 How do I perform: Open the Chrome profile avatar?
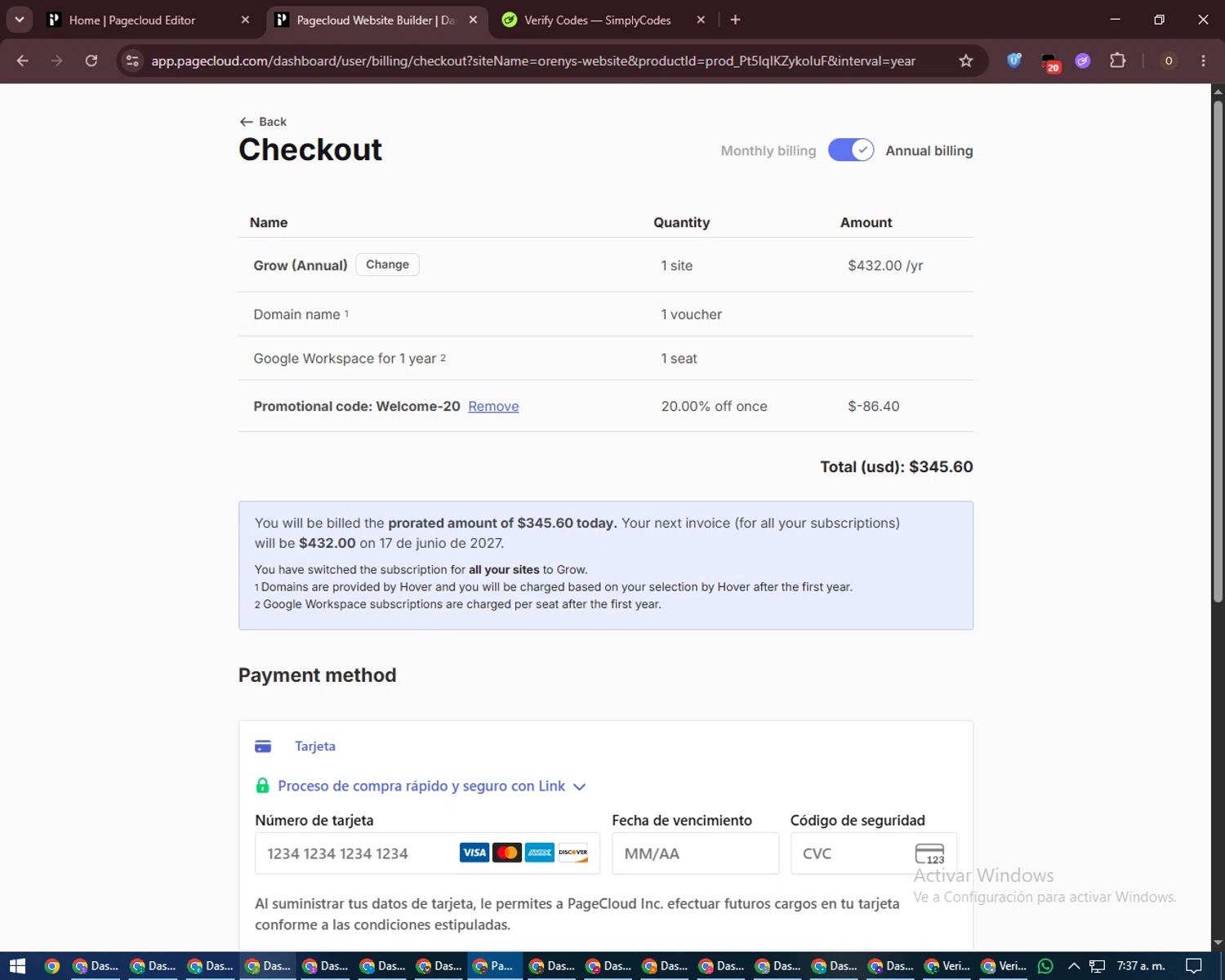[1169, 60]
